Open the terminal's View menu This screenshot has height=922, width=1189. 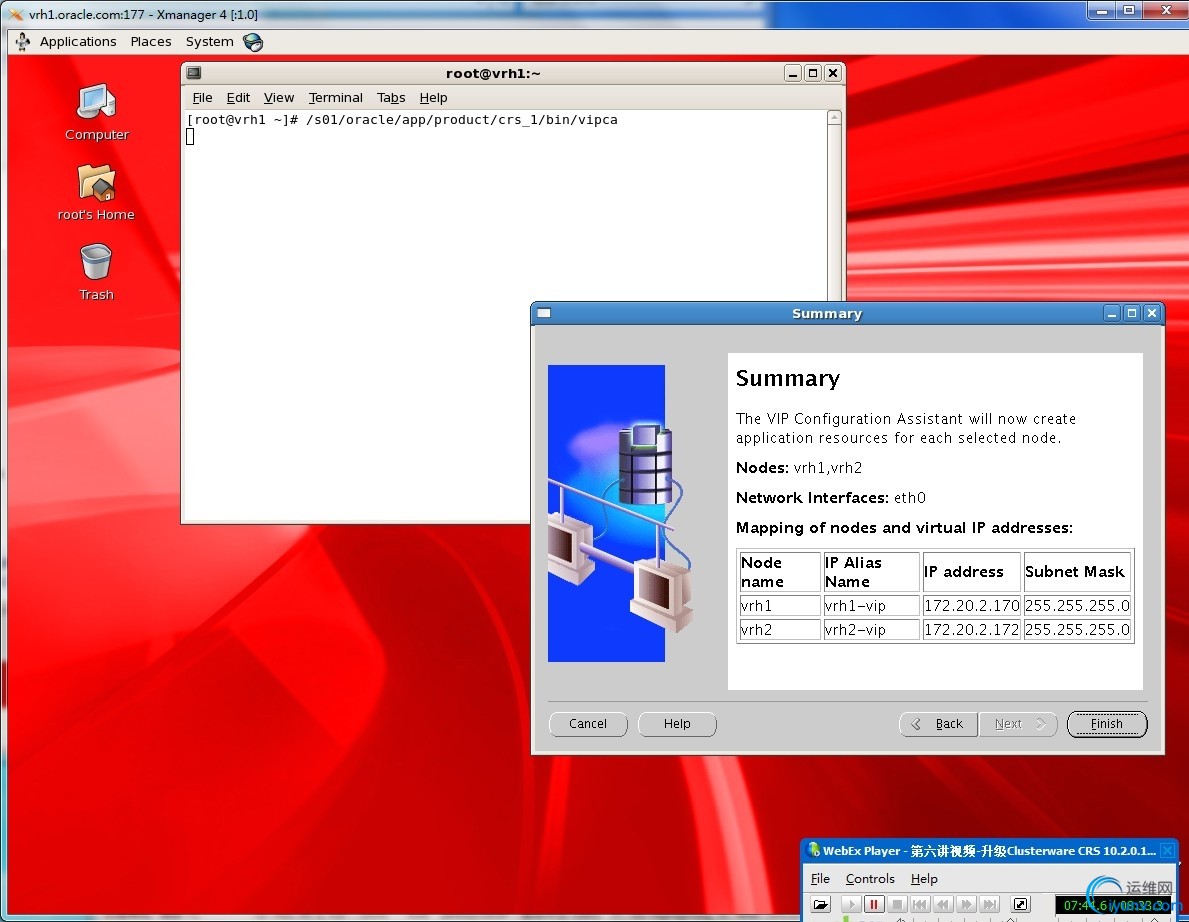pos(279,98)
